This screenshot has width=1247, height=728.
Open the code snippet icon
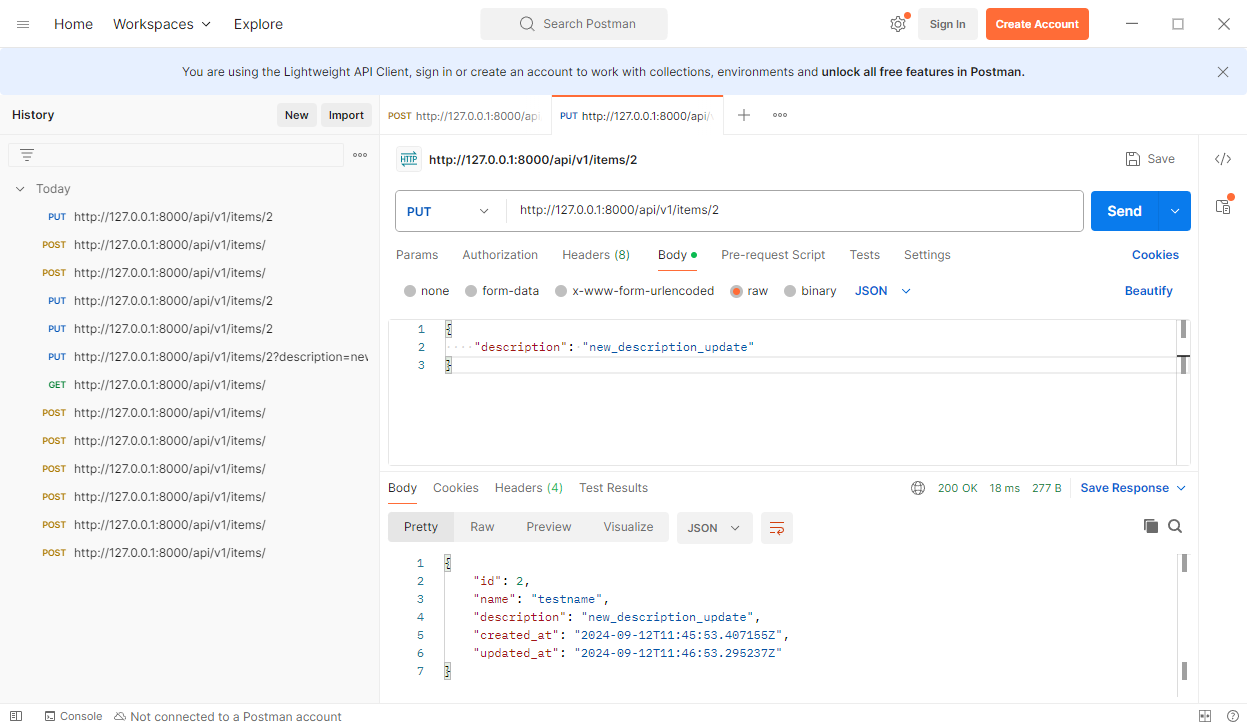[x=1223, y=159]
